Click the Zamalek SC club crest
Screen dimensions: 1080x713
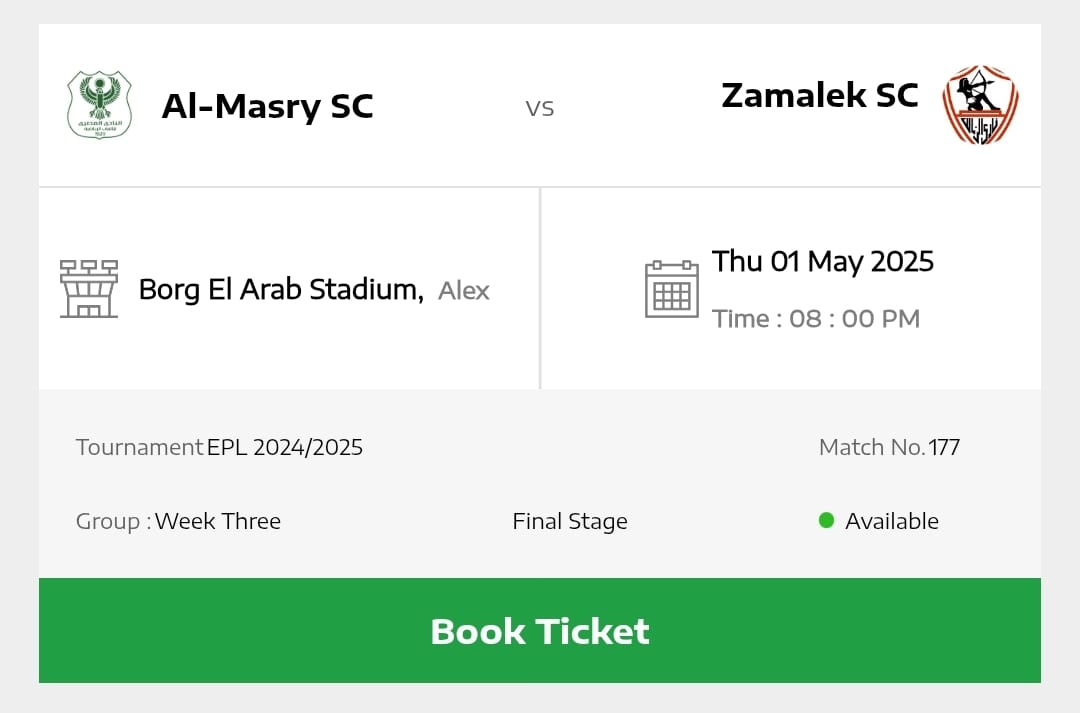980,105
